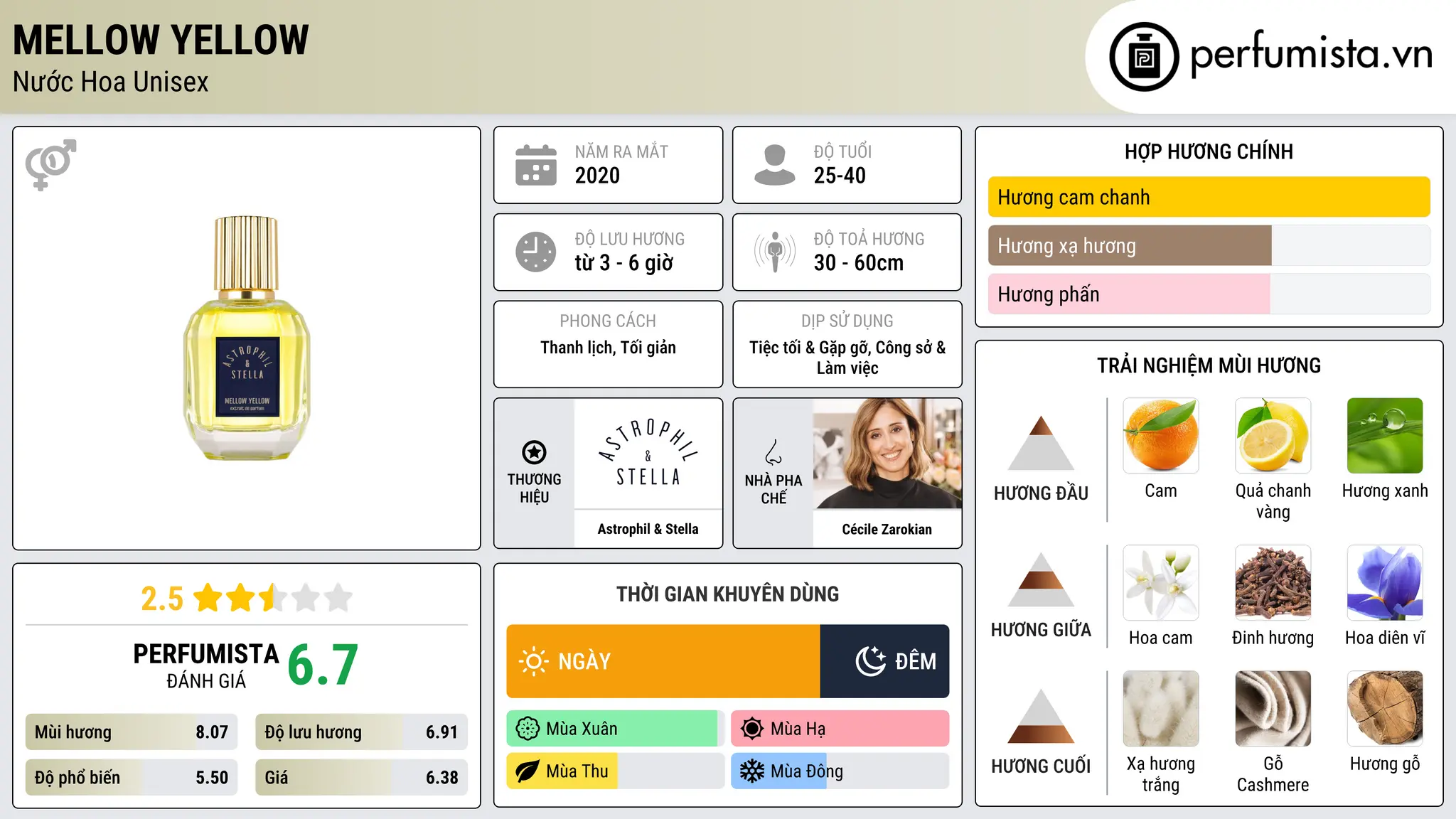Click the age range value 25-40
The width and height of the screenshot is (1456, 819).
pos(840,176)
